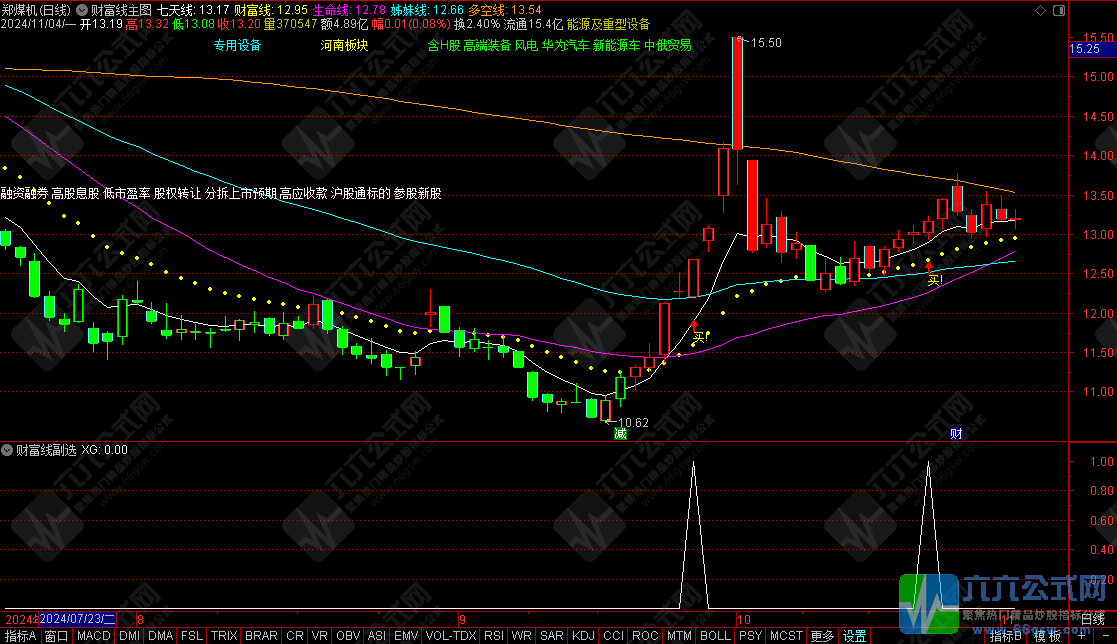This screenshot has height=644, width=1117.
Task: Click the 减 marker below the 10.62 low
Action: point(620,434)
